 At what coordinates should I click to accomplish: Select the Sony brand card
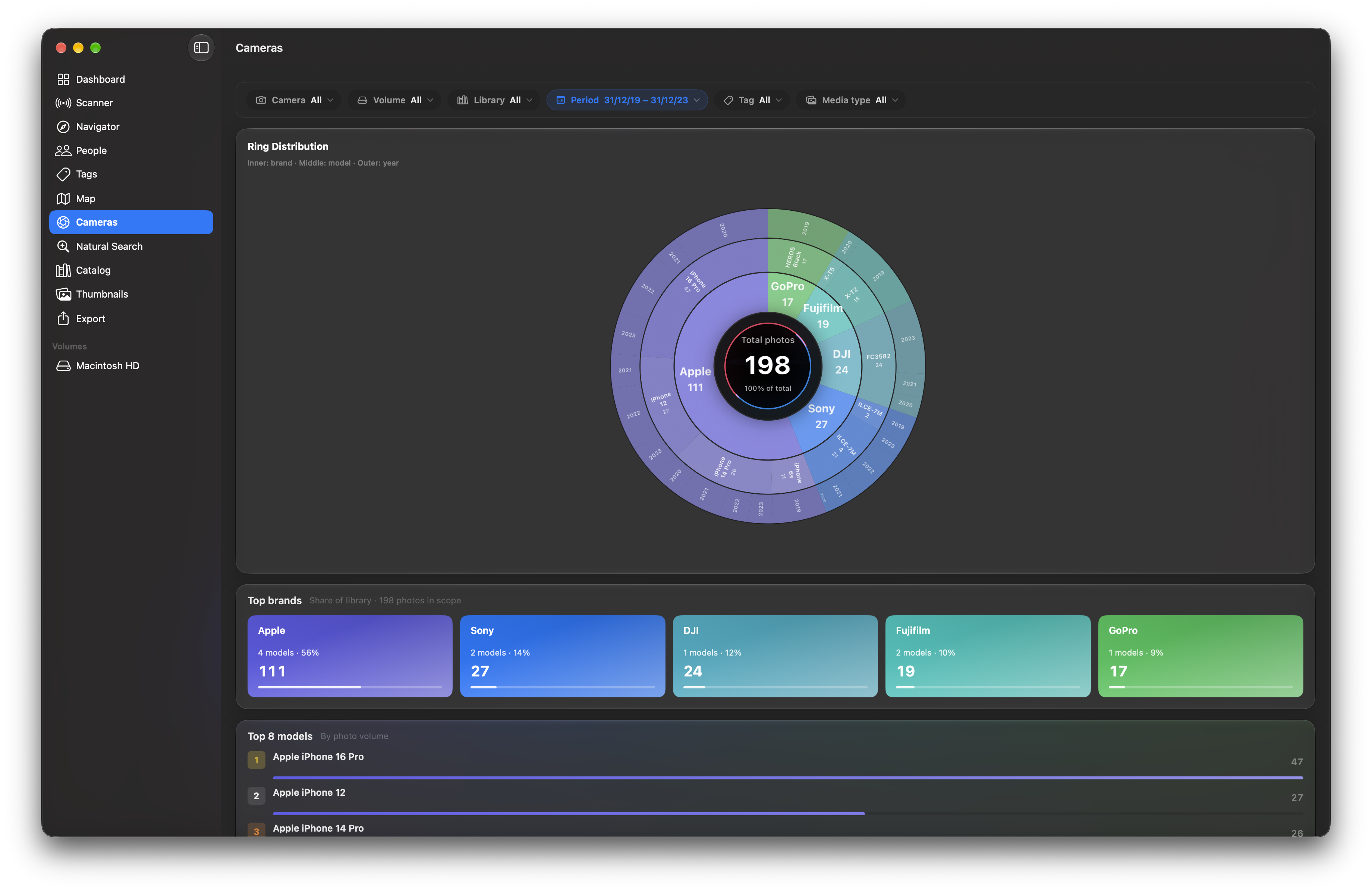563,656
